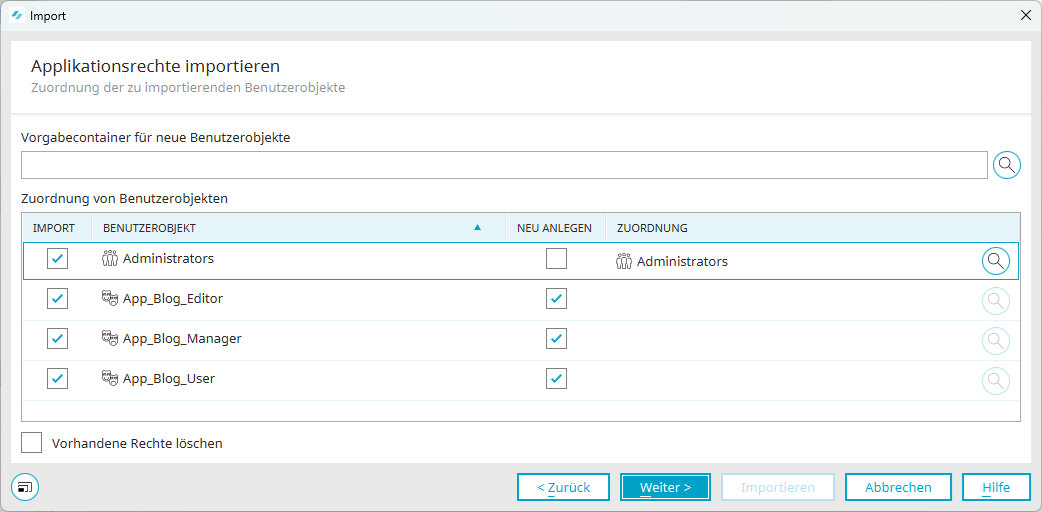Open search for default container of new user objects

click(x=1007, y=165)
